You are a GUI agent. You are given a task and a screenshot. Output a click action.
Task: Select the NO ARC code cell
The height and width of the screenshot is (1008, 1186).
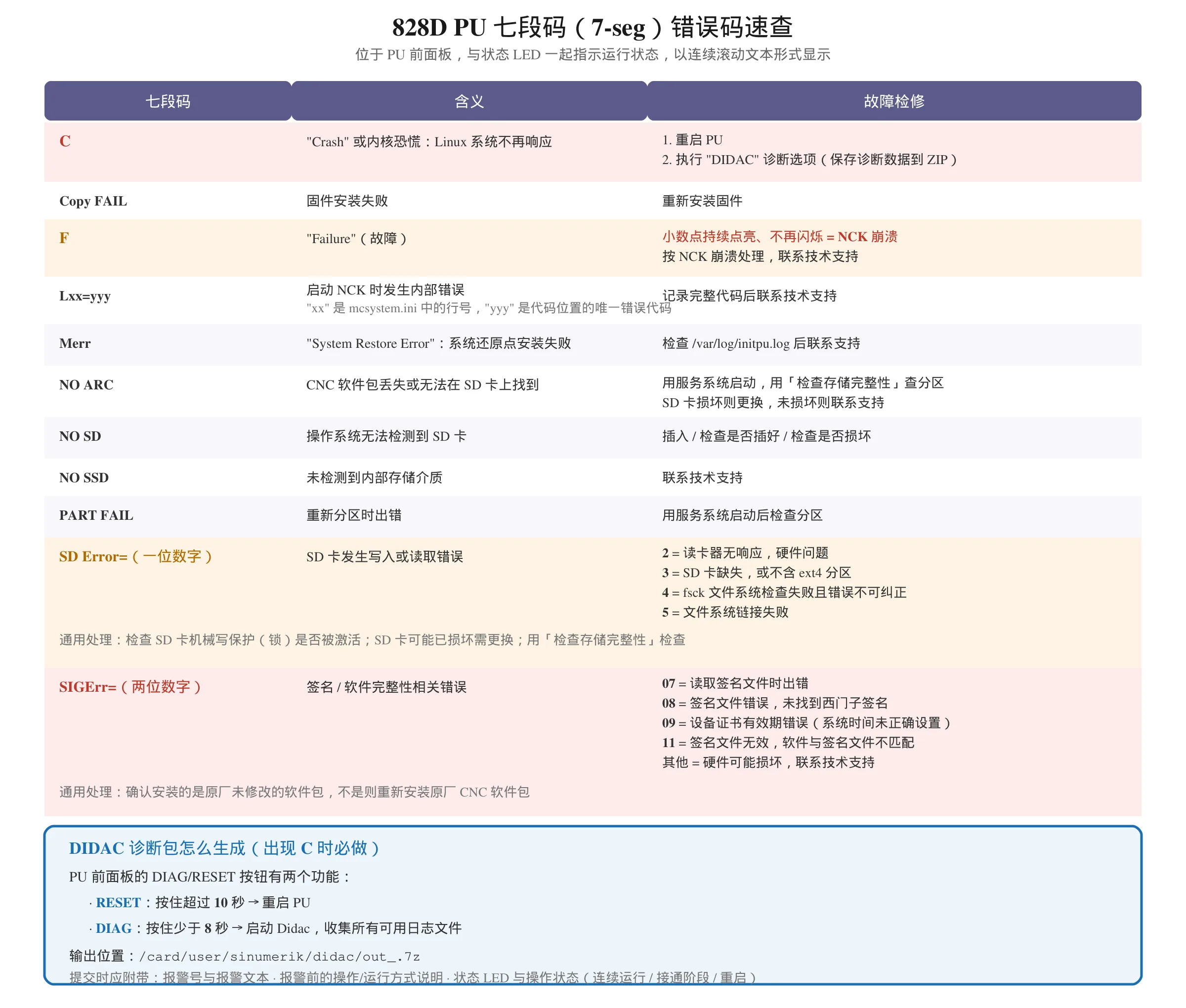tap(86, 384)
